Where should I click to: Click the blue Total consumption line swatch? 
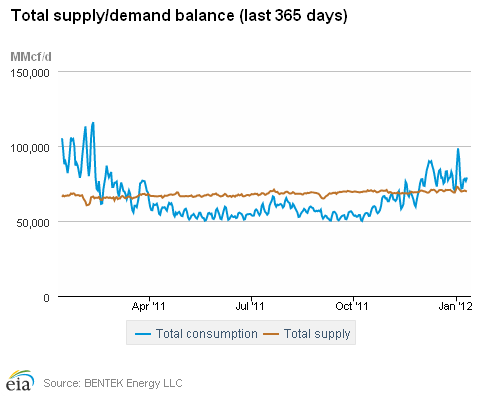point(143,334)
